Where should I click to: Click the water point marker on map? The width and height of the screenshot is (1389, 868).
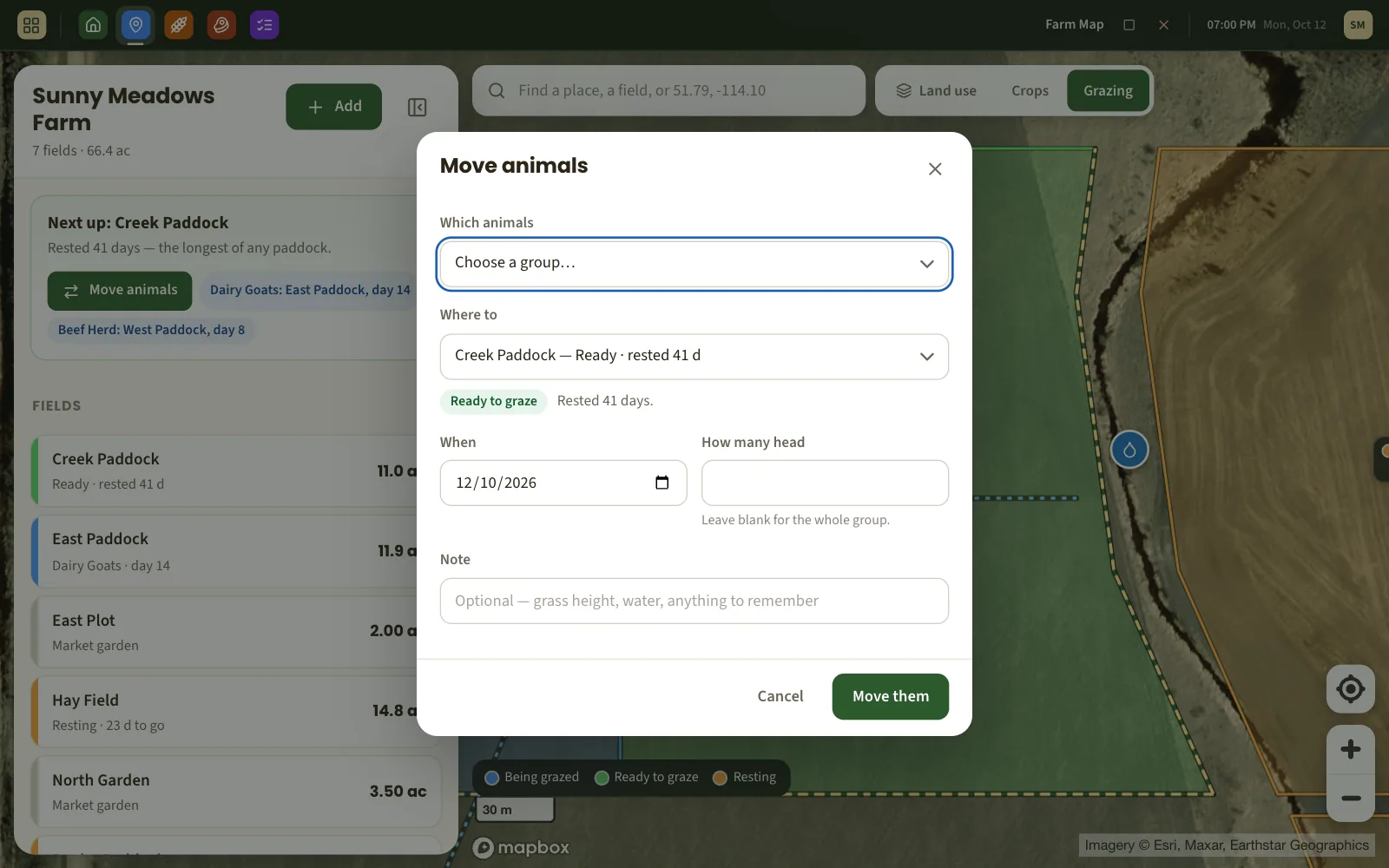(1129, 450)
